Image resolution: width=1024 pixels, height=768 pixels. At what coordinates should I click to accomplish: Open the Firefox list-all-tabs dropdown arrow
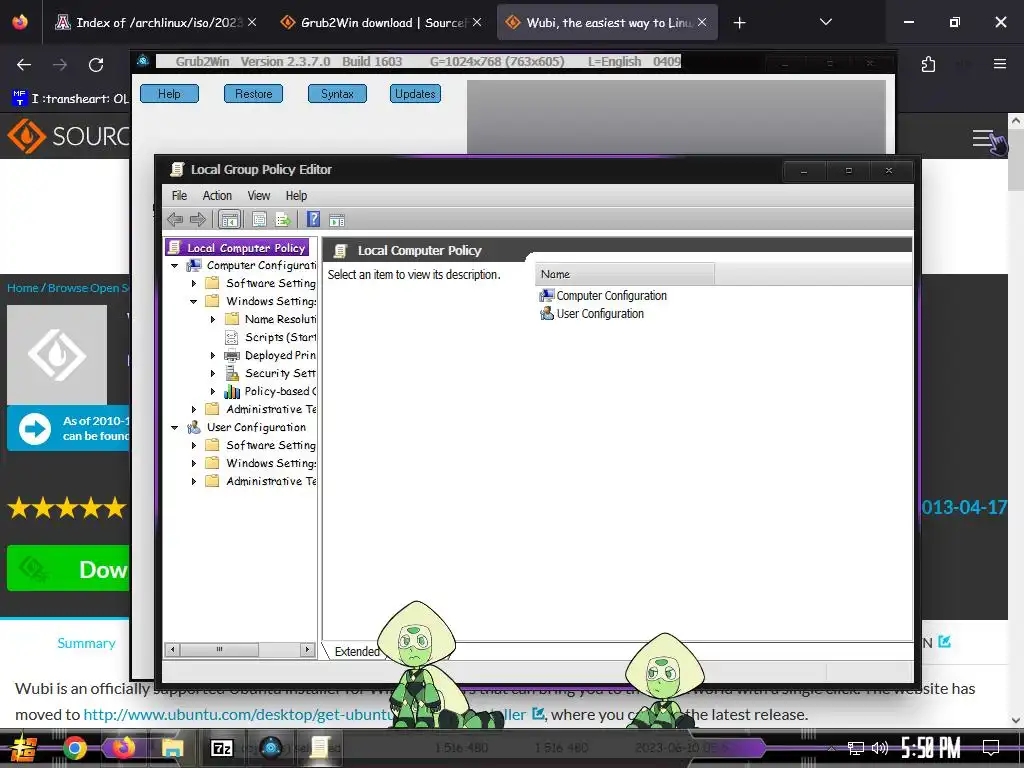825,22
